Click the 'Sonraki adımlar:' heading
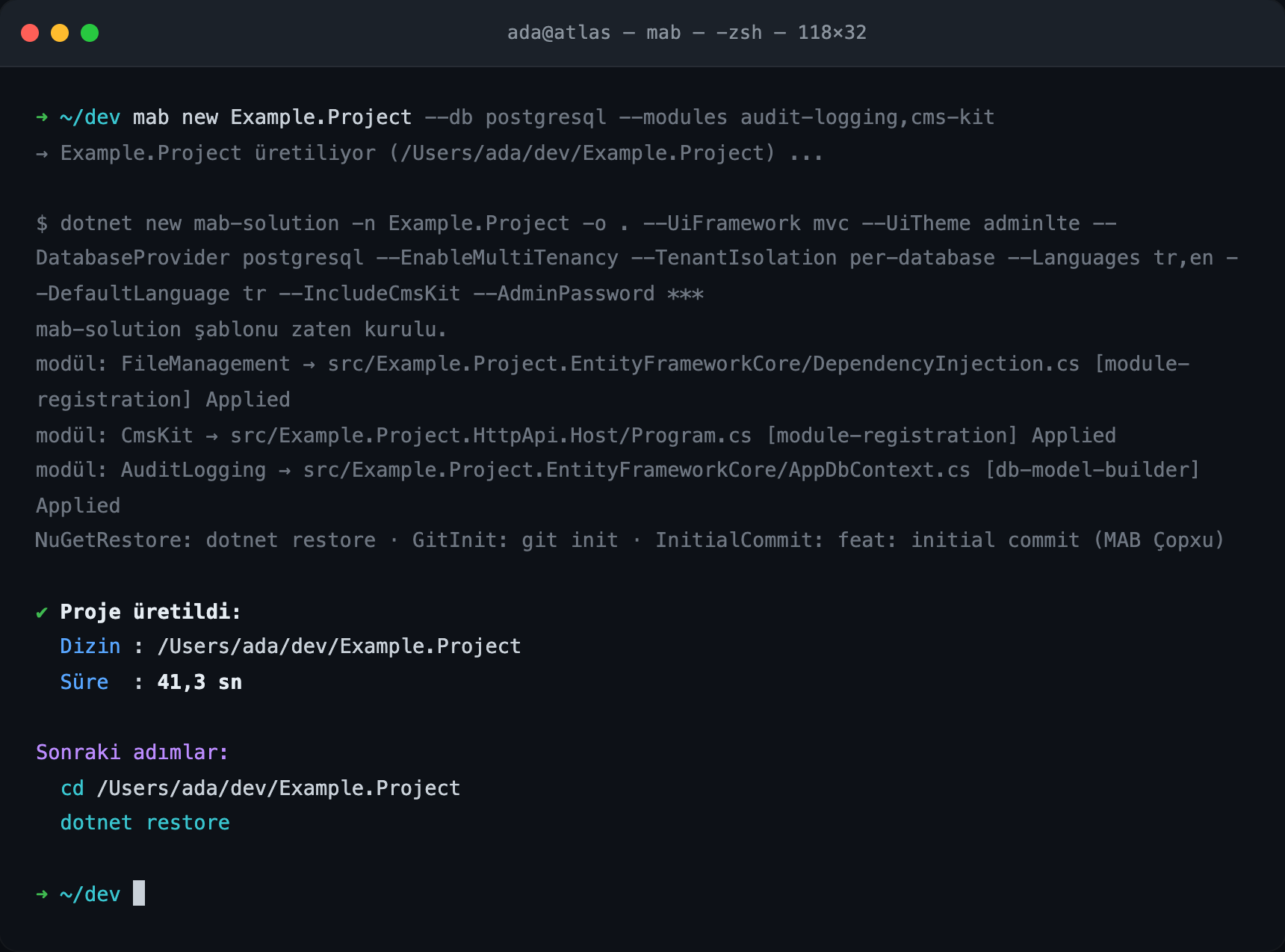 (x=132, y=752)
